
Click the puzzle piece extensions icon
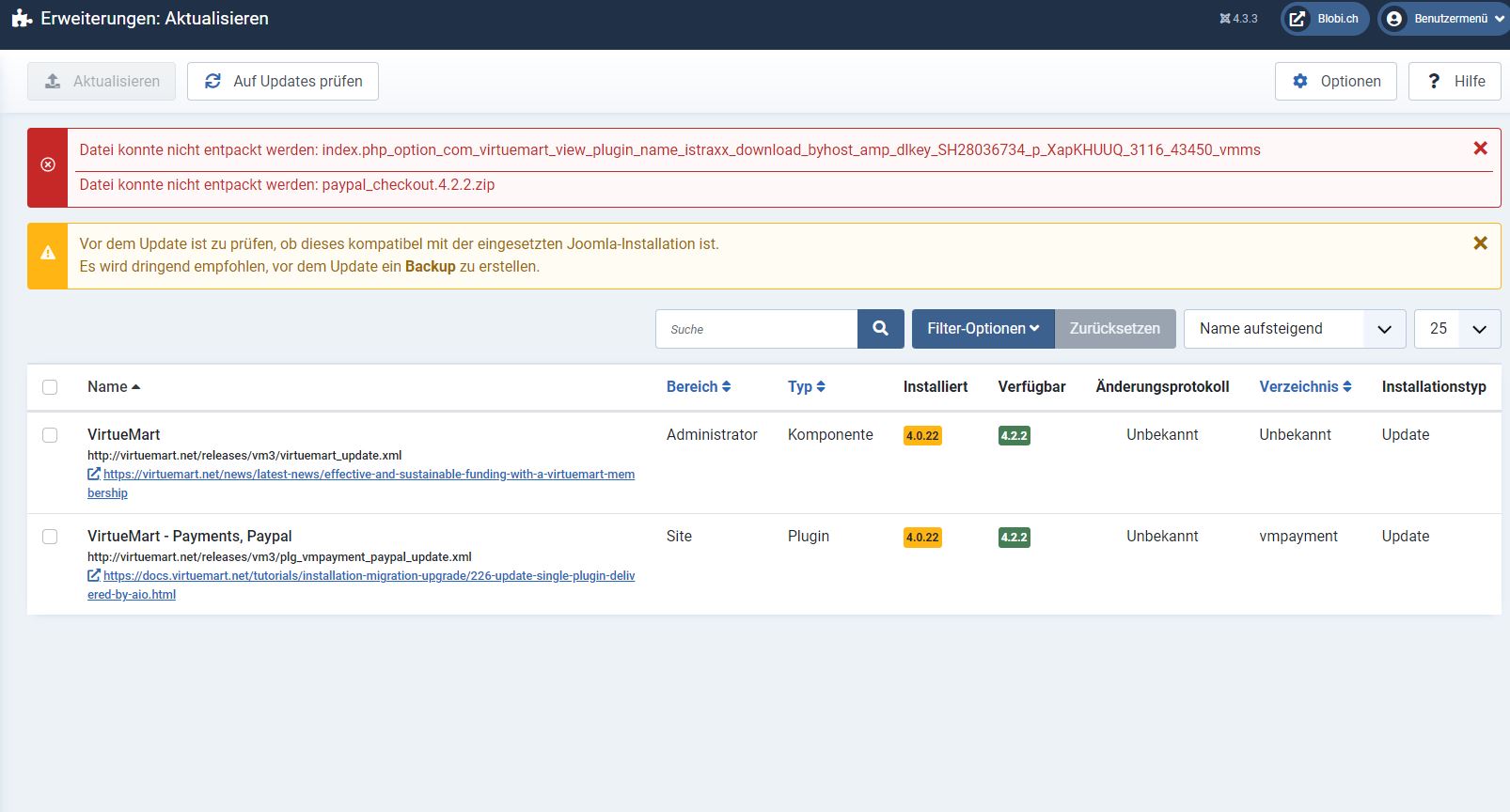click(x=22, y=19)
